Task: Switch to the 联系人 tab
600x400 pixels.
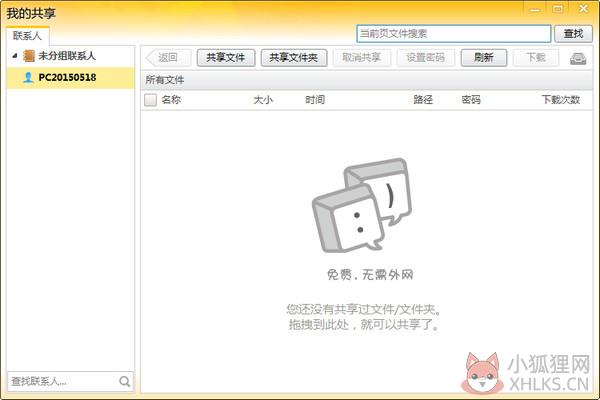Action: (x=27, y=36)
